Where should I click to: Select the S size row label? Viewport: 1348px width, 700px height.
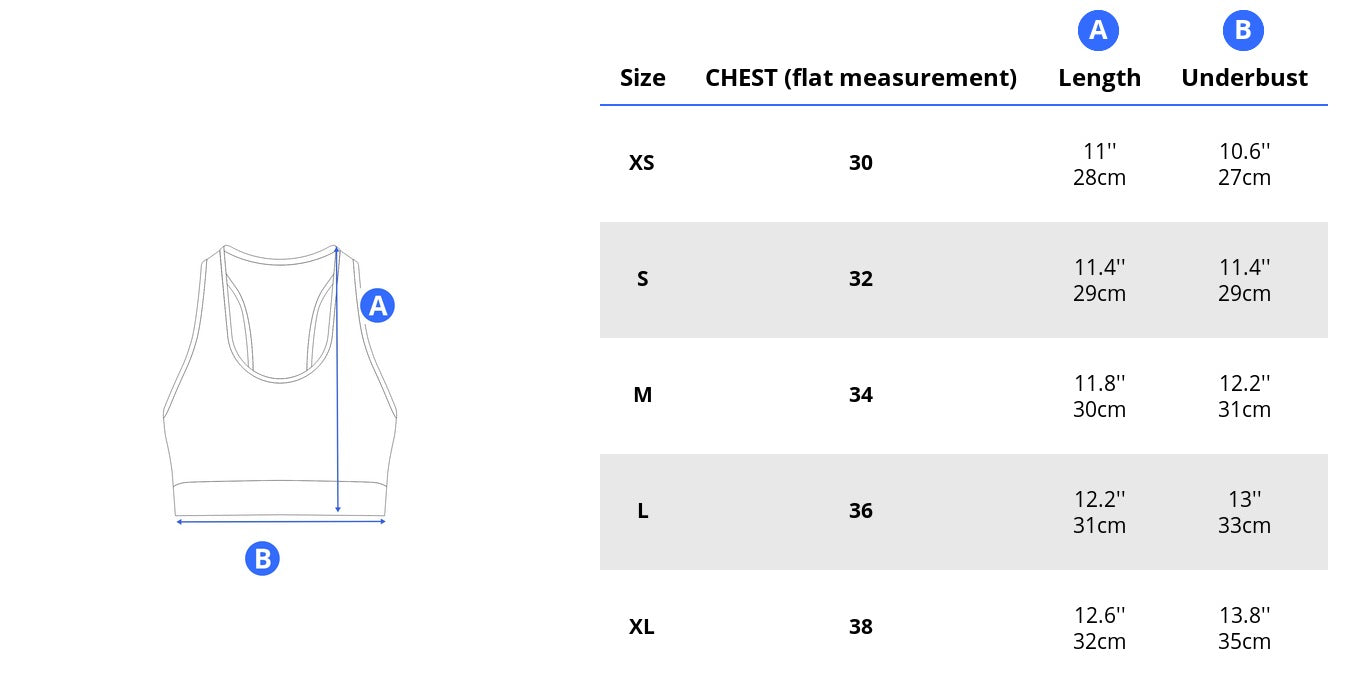642,279
